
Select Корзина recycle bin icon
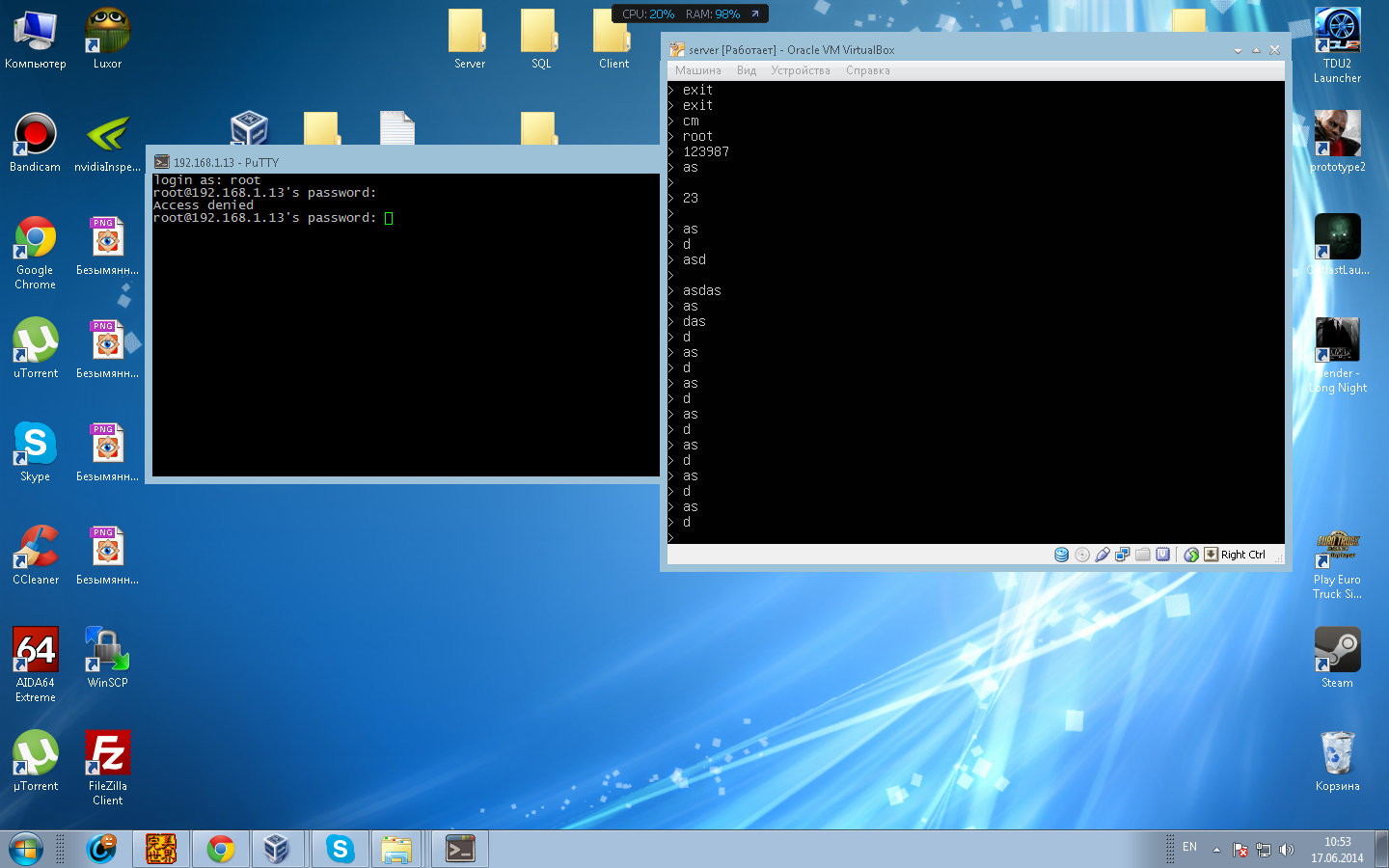tap(1337, 761)
